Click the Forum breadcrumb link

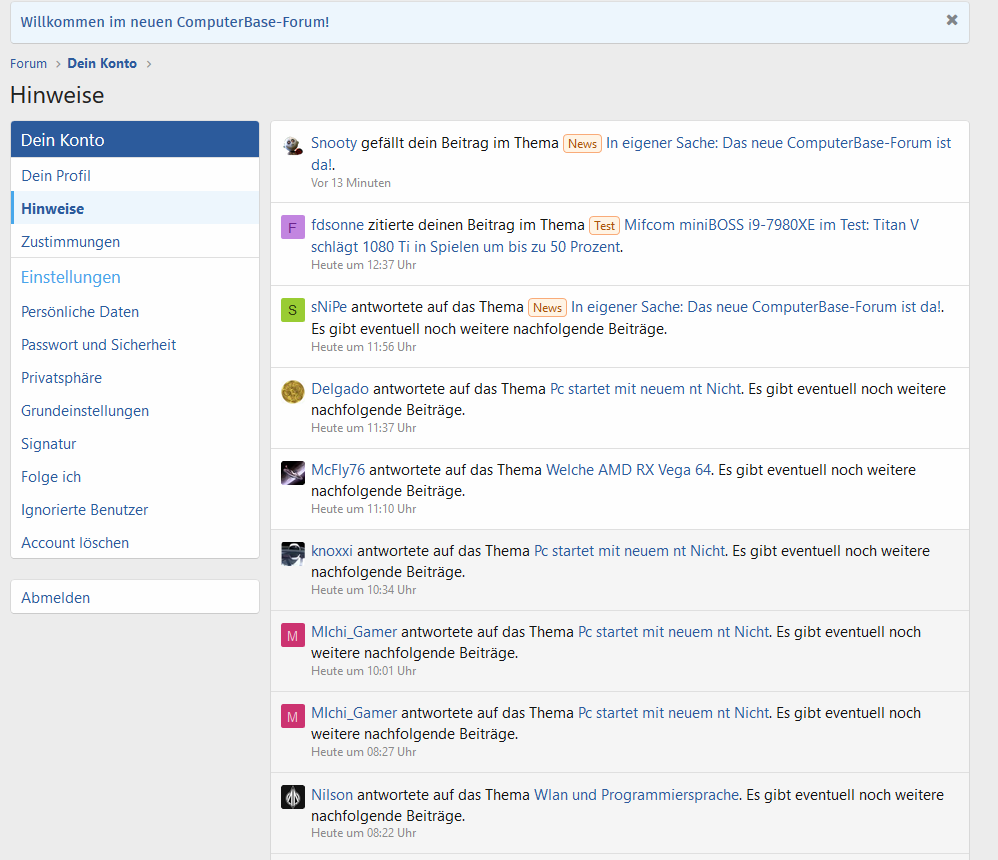pyautogui.click(x=29, y=64)
